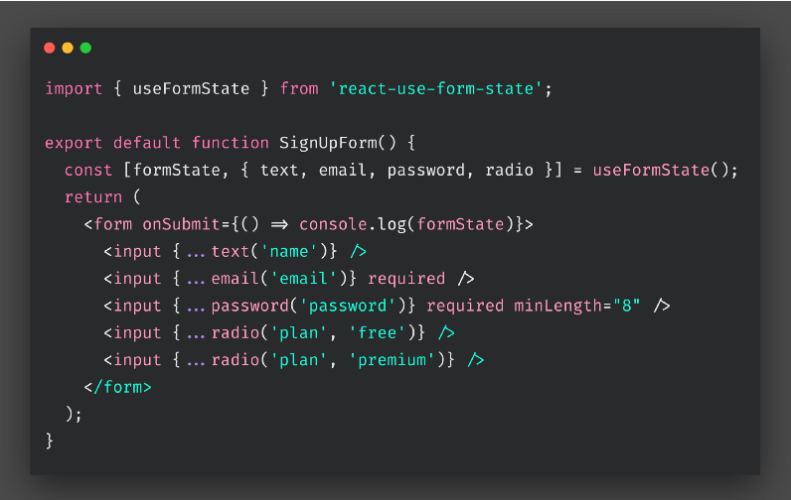Click the 'password' string argument
Viewport: 791px width, 500px height.
(348, 306)
